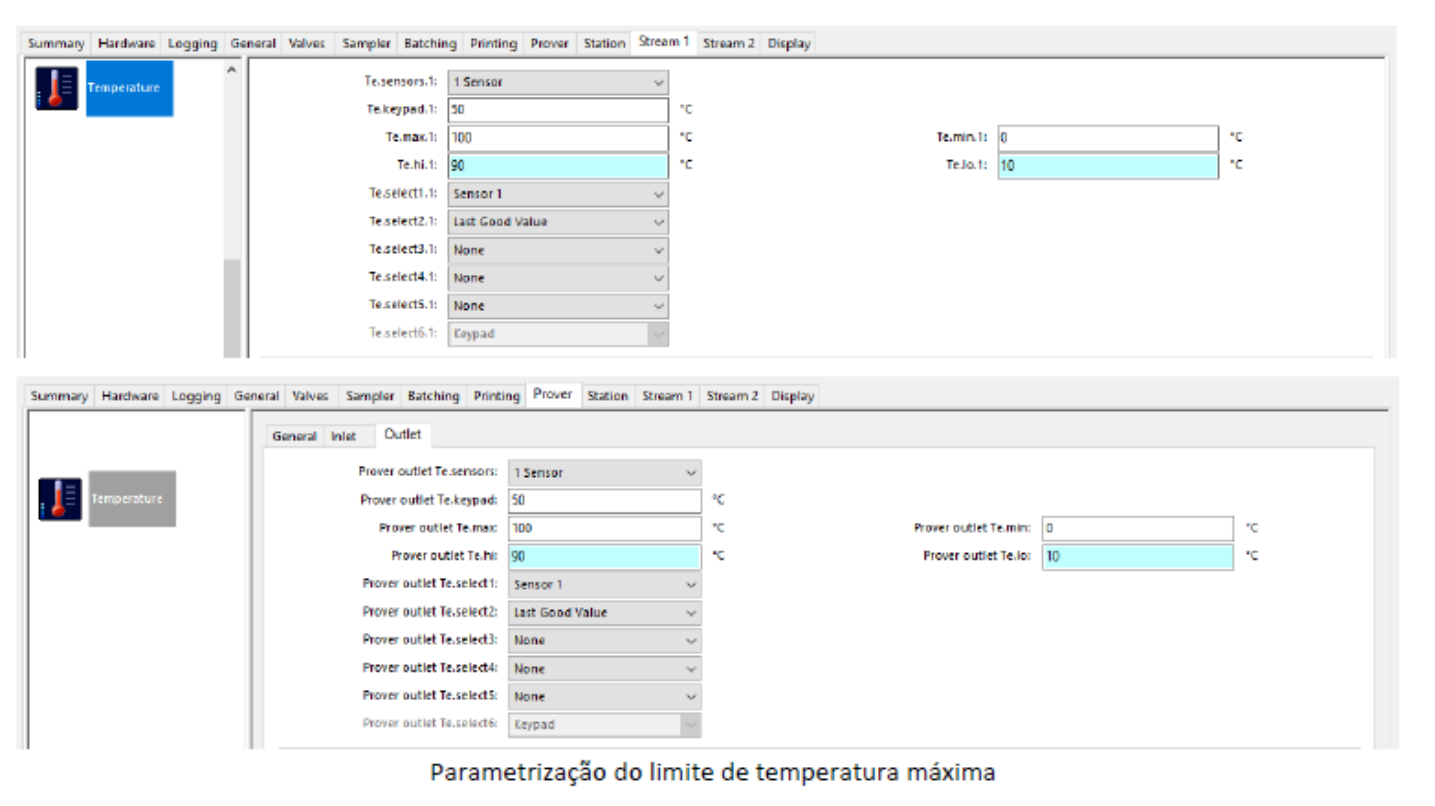Switch to the Hardware tab in the lower window

click(x=130, y=397)
